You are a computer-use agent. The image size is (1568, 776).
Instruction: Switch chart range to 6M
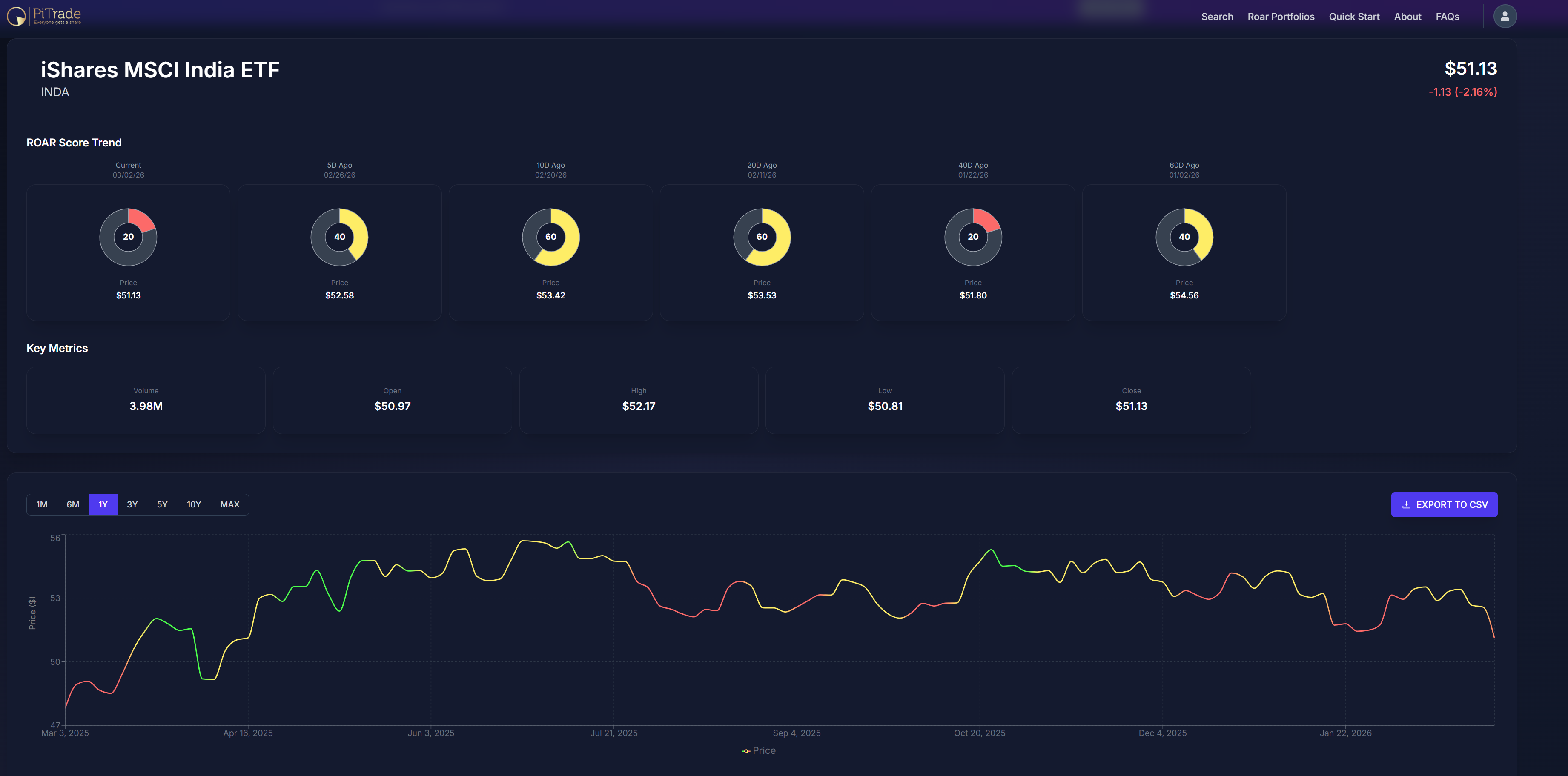73,504
